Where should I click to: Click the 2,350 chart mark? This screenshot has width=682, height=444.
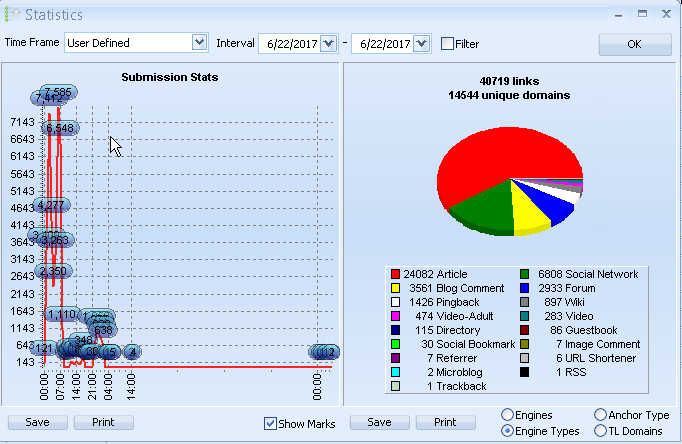click(x=53, y=271)
